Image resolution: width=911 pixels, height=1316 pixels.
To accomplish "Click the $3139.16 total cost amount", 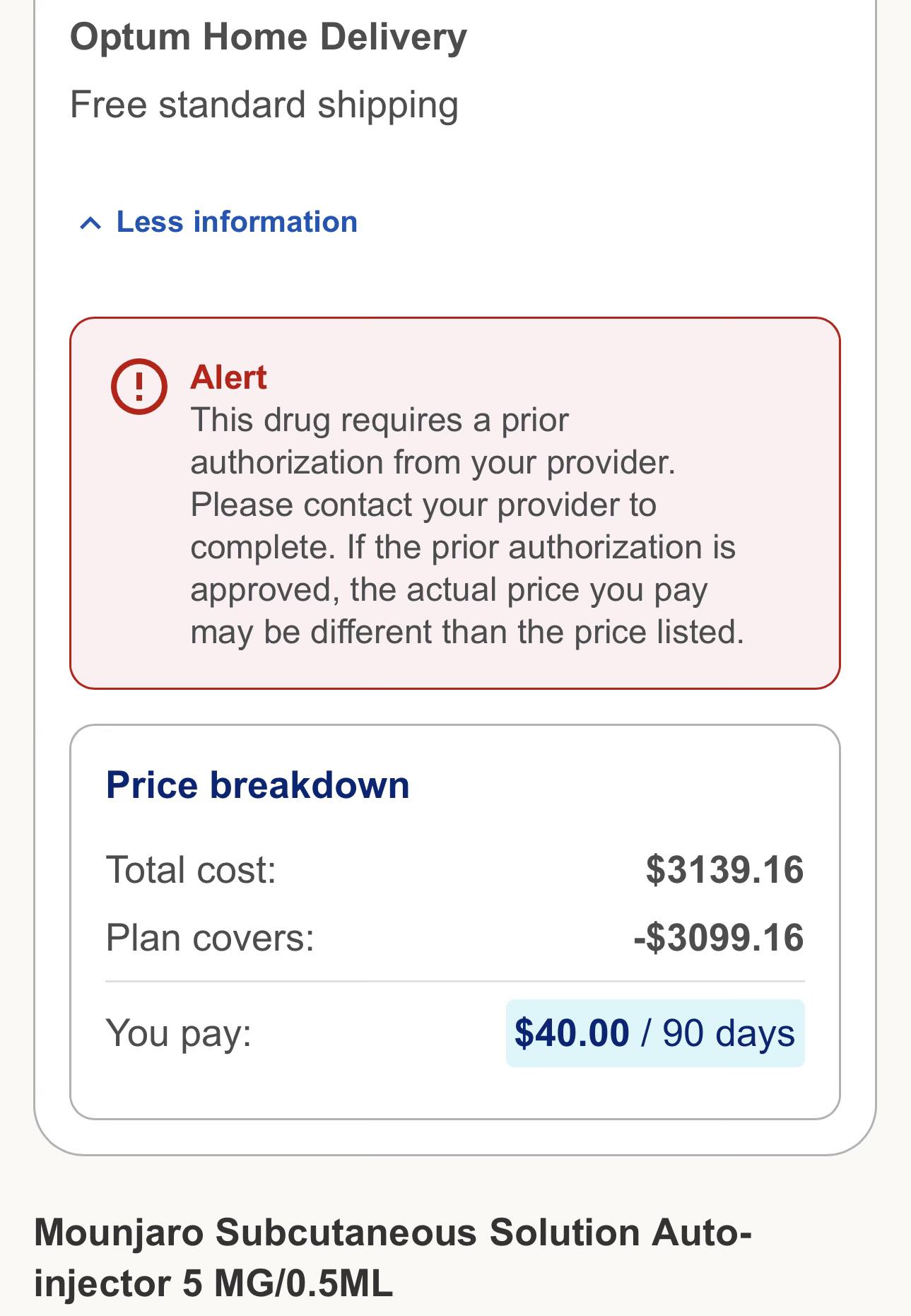I will pyautogui.click(x=725, y=869).
